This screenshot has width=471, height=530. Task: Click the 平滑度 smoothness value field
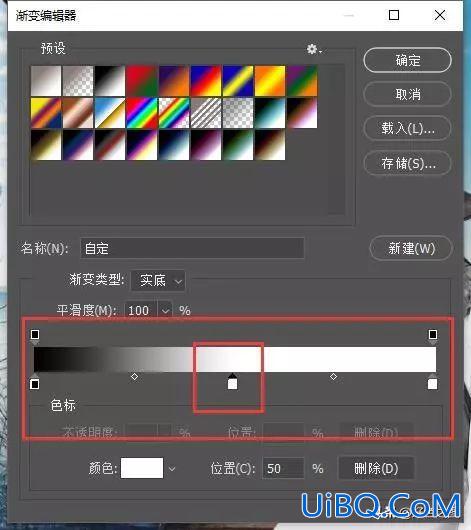click(141, 310)
